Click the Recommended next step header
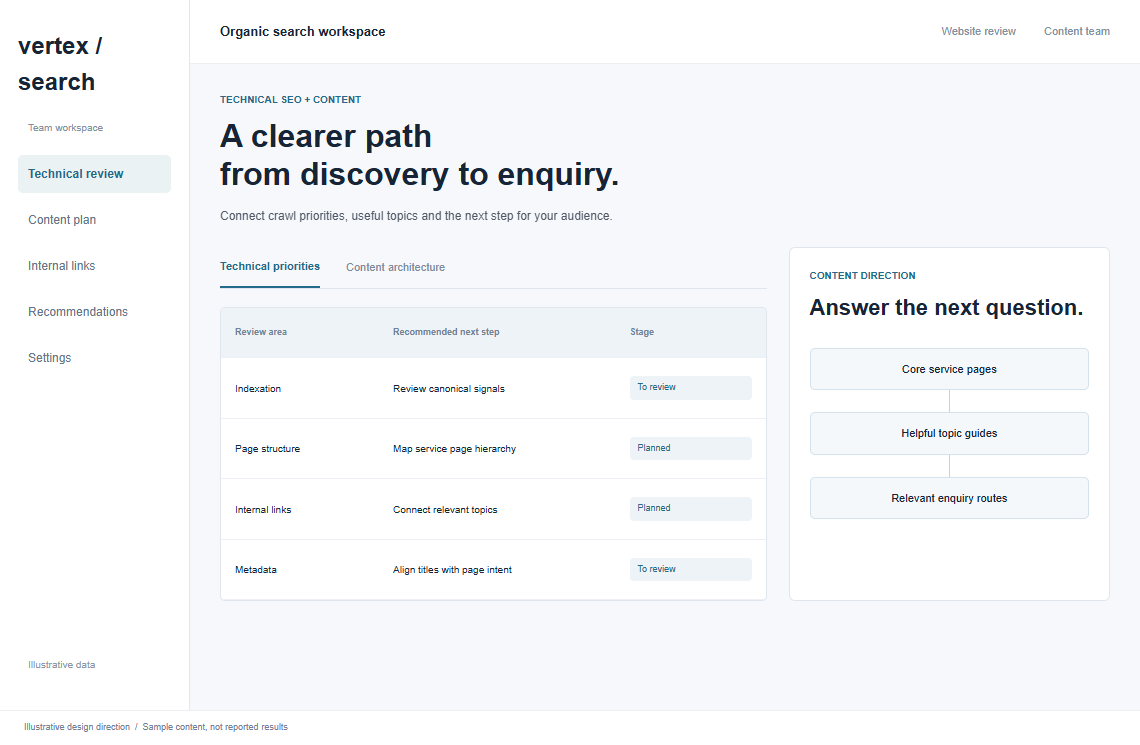The width and height of the screenshot is (1140, 745). [x=446, y=331]
